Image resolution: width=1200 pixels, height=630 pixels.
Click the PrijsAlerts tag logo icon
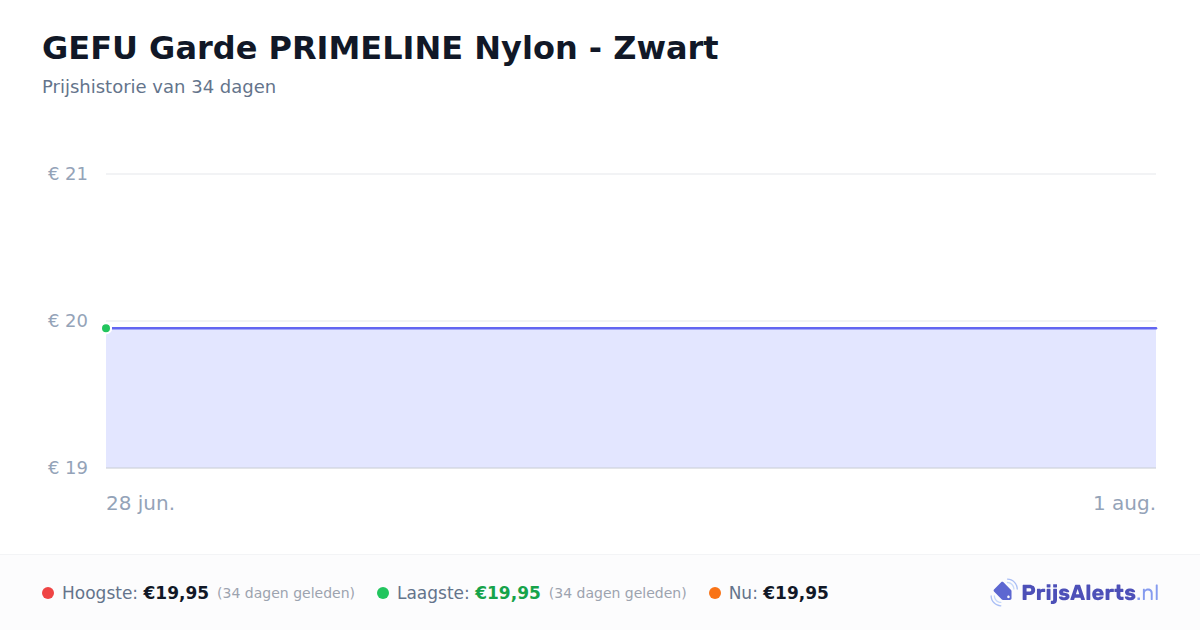point(1003,593)
